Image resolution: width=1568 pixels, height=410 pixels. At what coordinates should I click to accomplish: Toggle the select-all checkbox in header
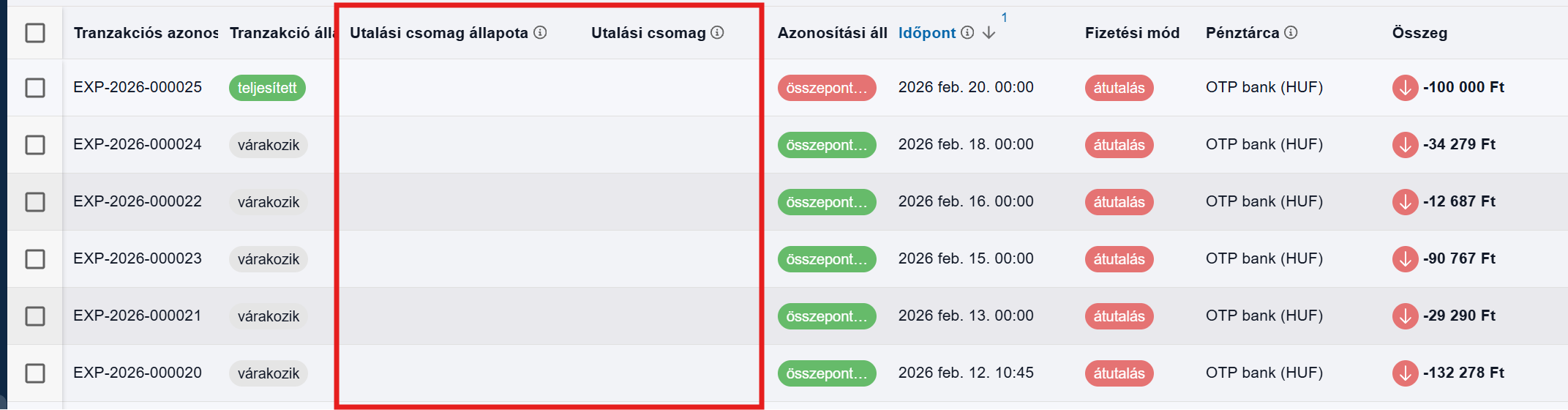point(35,32)
